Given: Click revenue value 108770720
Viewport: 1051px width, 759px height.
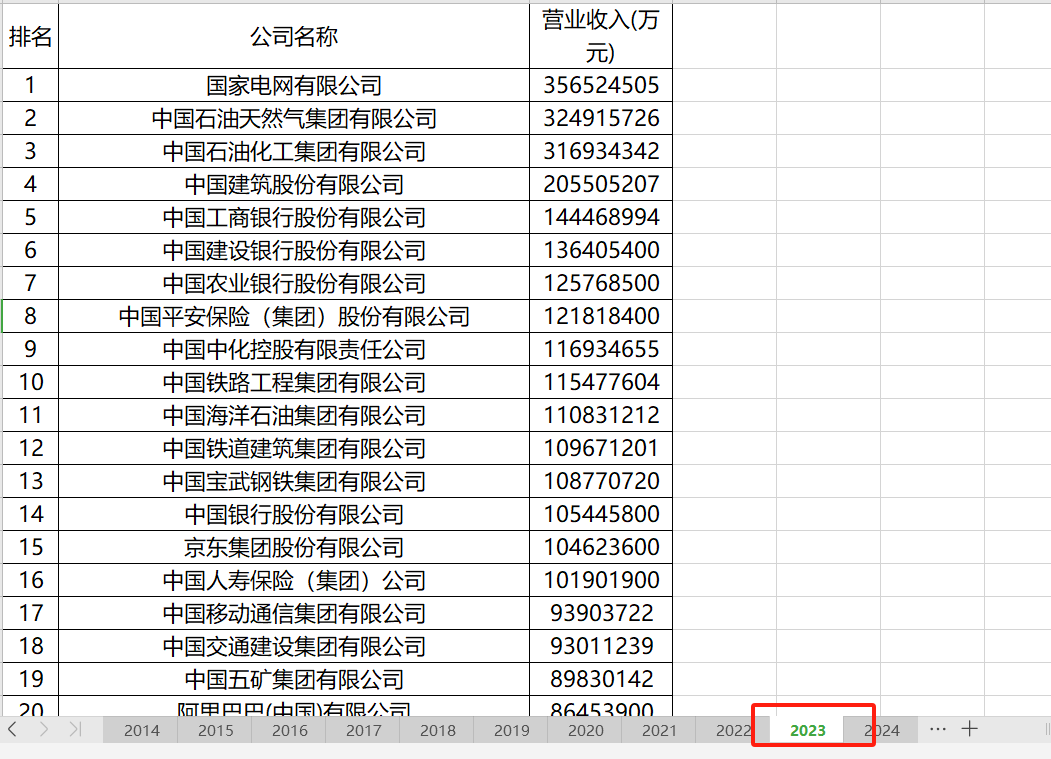Looking at the screenshot, I should tap(601, 481).
